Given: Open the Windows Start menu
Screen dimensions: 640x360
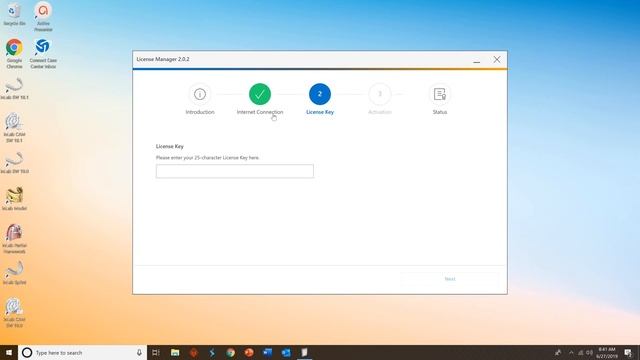Looking at the screenshot, I should tap(9, 353).
